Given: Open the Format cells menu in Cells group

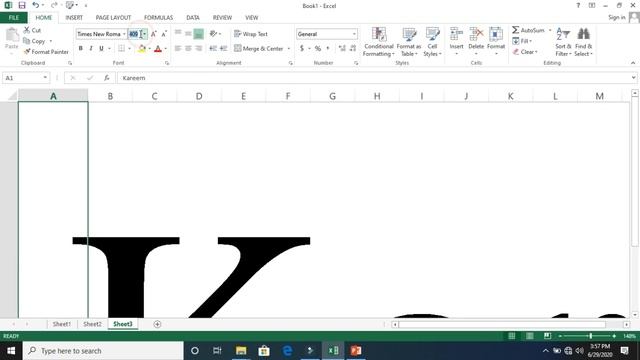Looking at the screenshot, I should [x=496, y=41].
